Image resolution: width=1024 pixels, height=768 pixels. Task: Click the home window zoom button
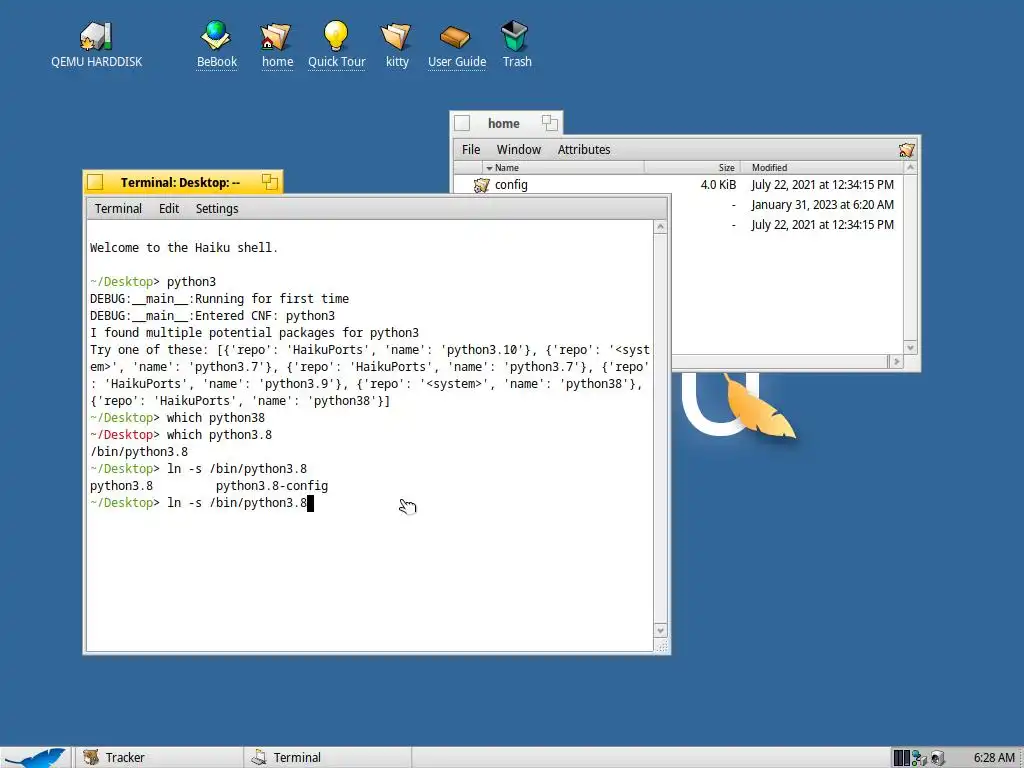click(x=549, y=123)
